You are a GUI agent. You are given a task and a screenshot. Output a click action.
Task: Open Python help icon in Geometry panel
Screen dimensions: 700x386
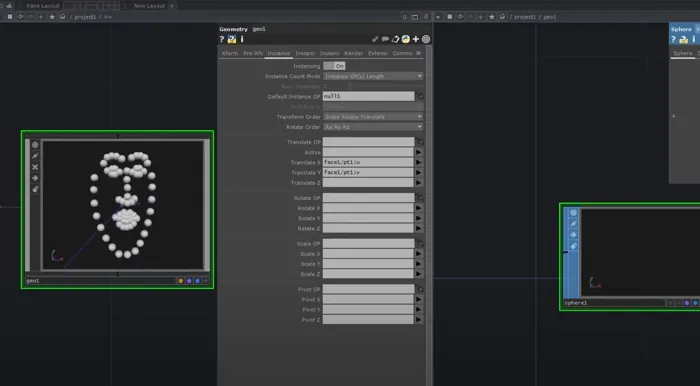pyautogui.click(x=232, y=39)
